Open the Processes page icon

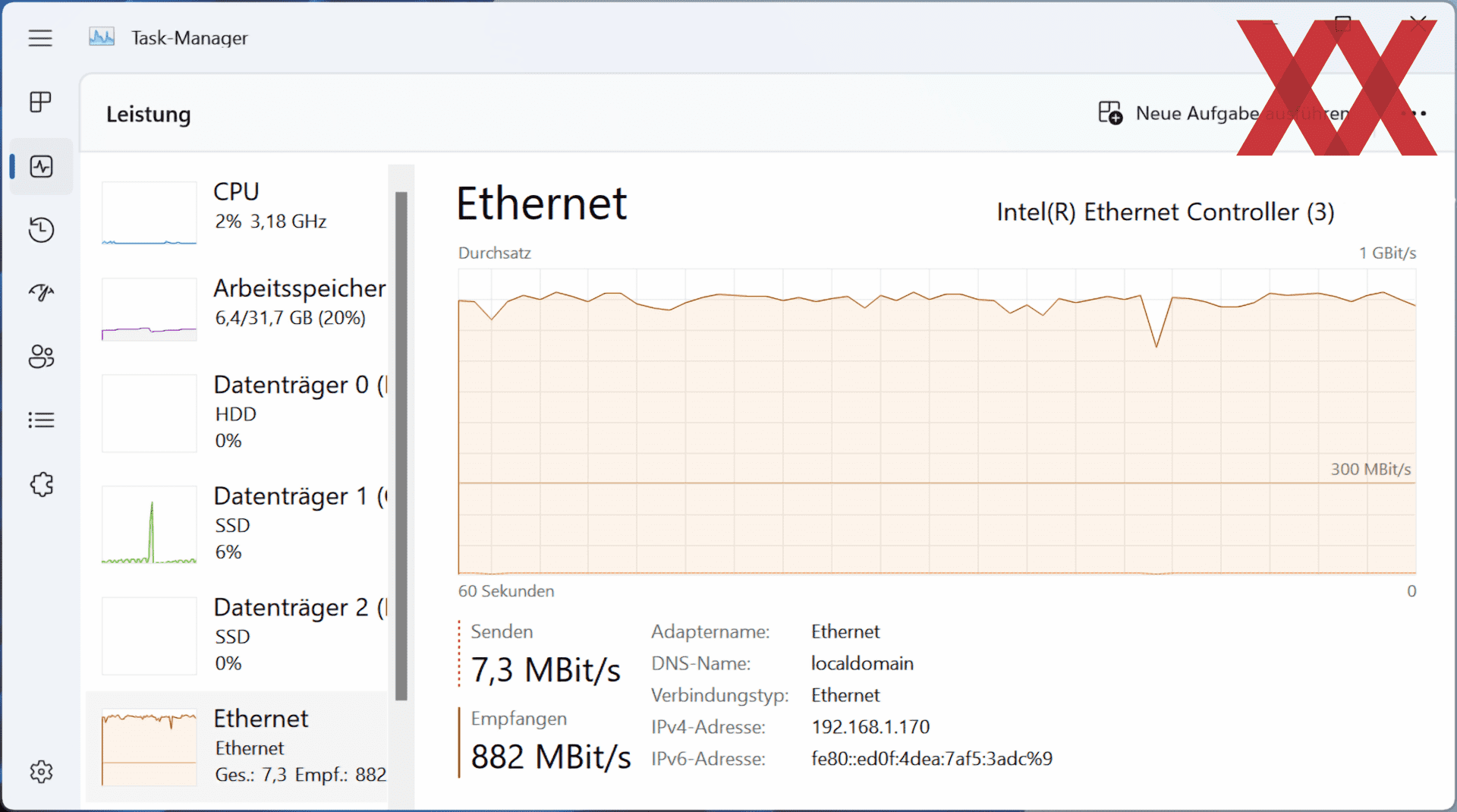[x=40, y=102]
